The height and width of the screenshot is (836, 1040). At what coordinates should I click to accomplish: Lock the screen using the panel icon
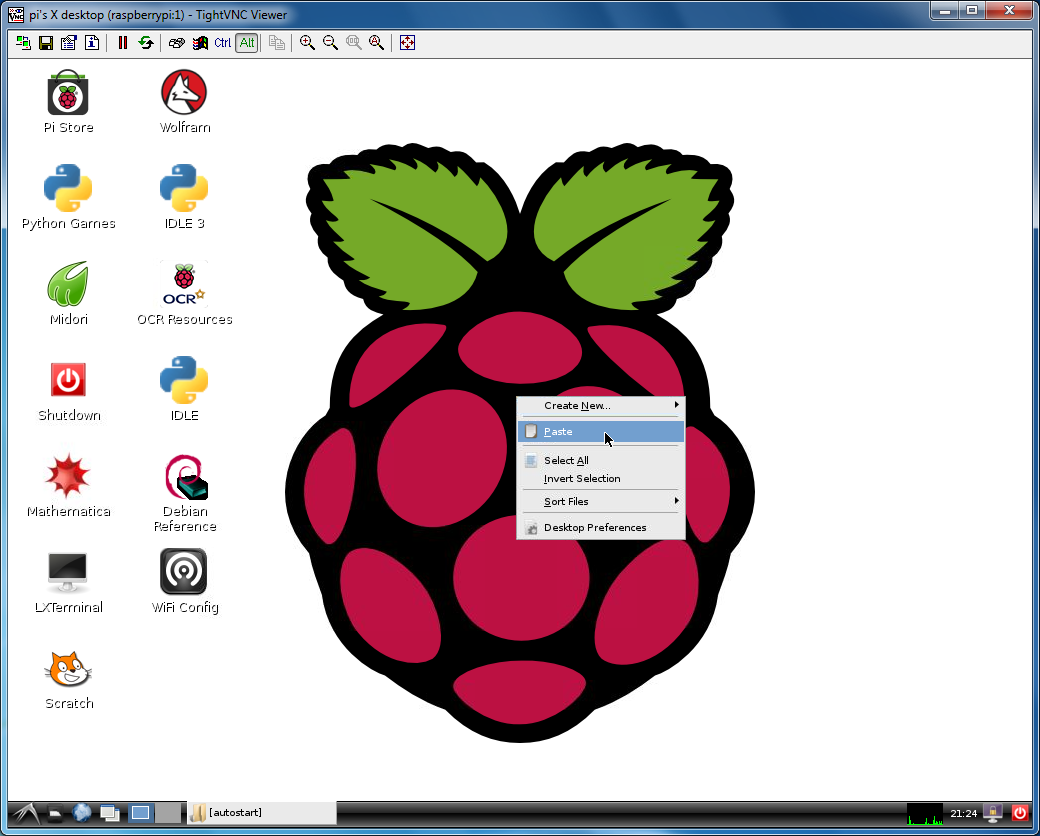pos(993,813)
